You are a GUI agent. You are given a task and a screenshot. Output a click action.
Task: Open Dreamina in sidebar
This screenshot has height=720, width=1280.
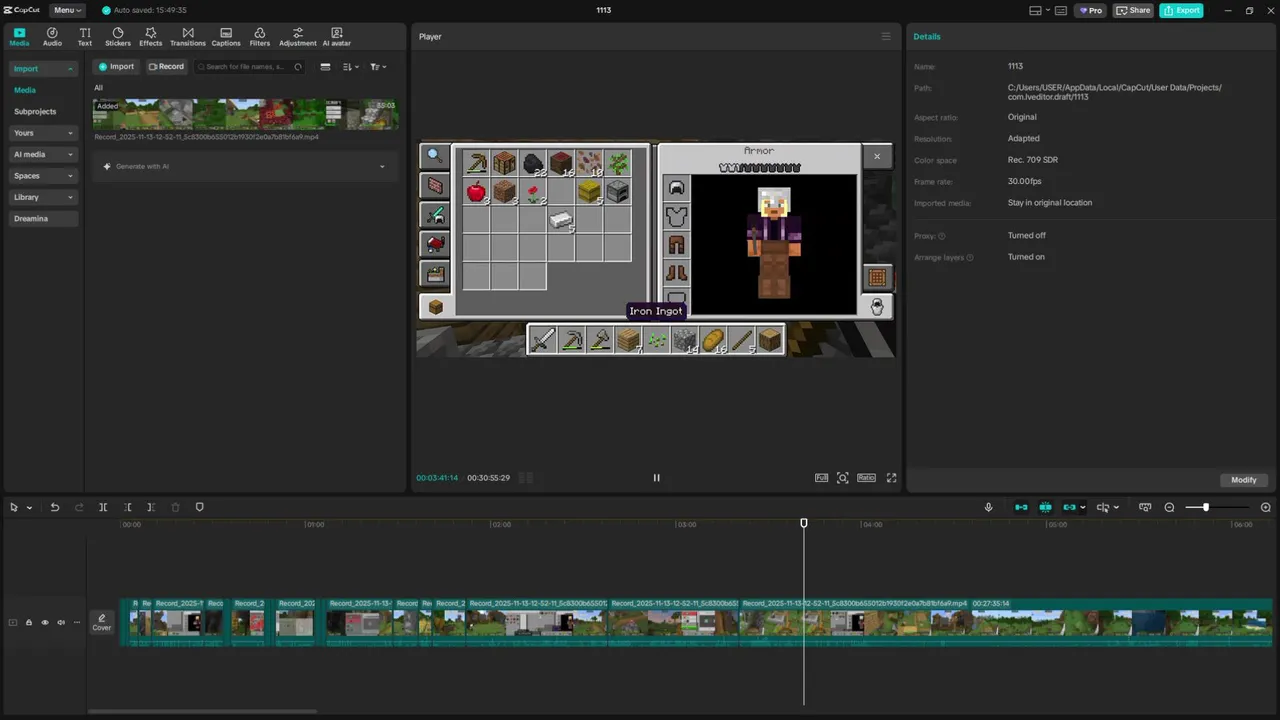point(44,218)
